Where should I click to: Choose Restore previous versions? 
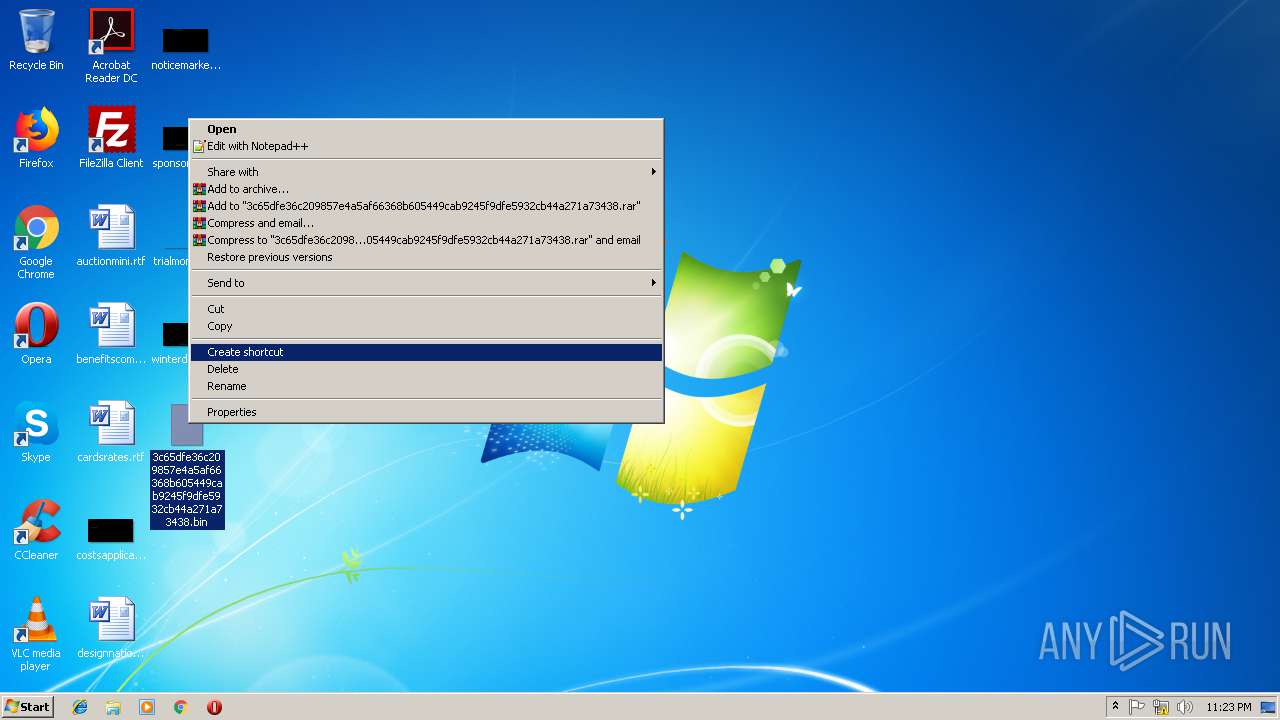pyautogui.click(x=426, y=257)
